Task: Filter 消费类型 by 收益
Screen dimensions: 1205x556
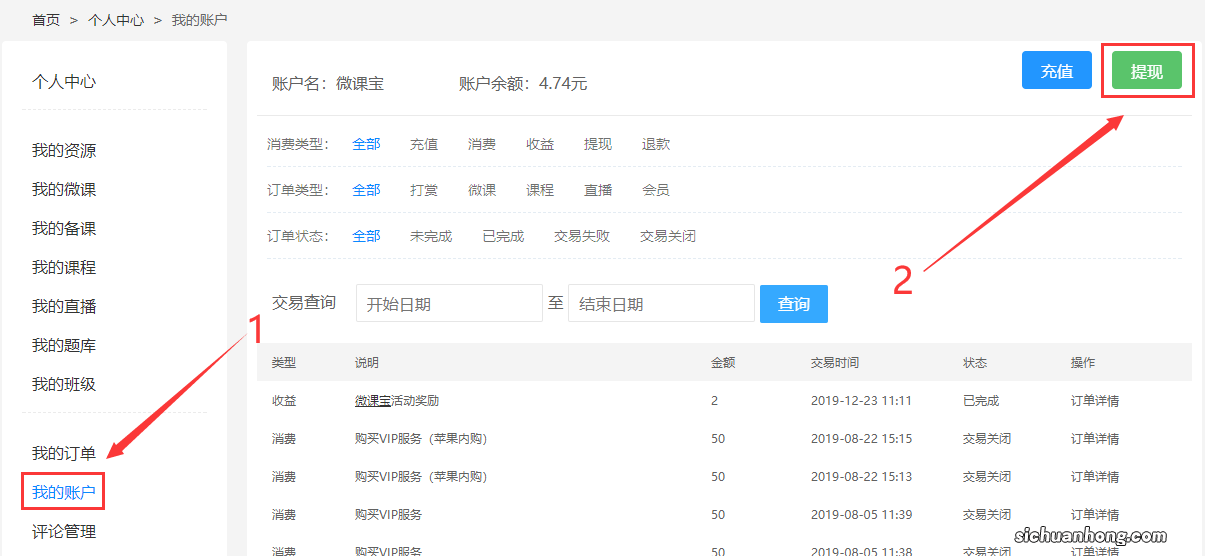Action: (x=540, y=144)
